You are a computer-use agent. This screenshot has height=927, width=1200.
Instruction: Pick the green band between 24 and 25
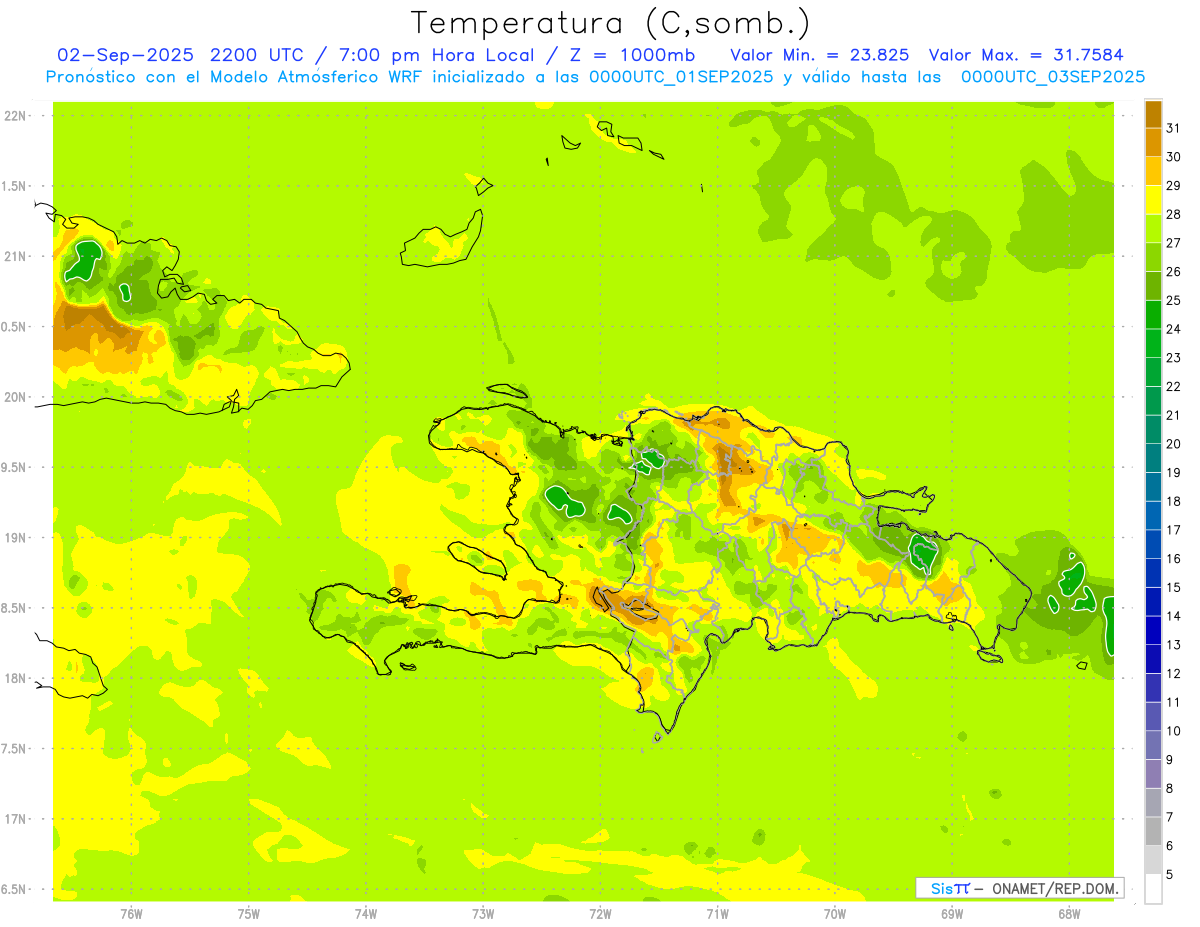click(1153, 314)
